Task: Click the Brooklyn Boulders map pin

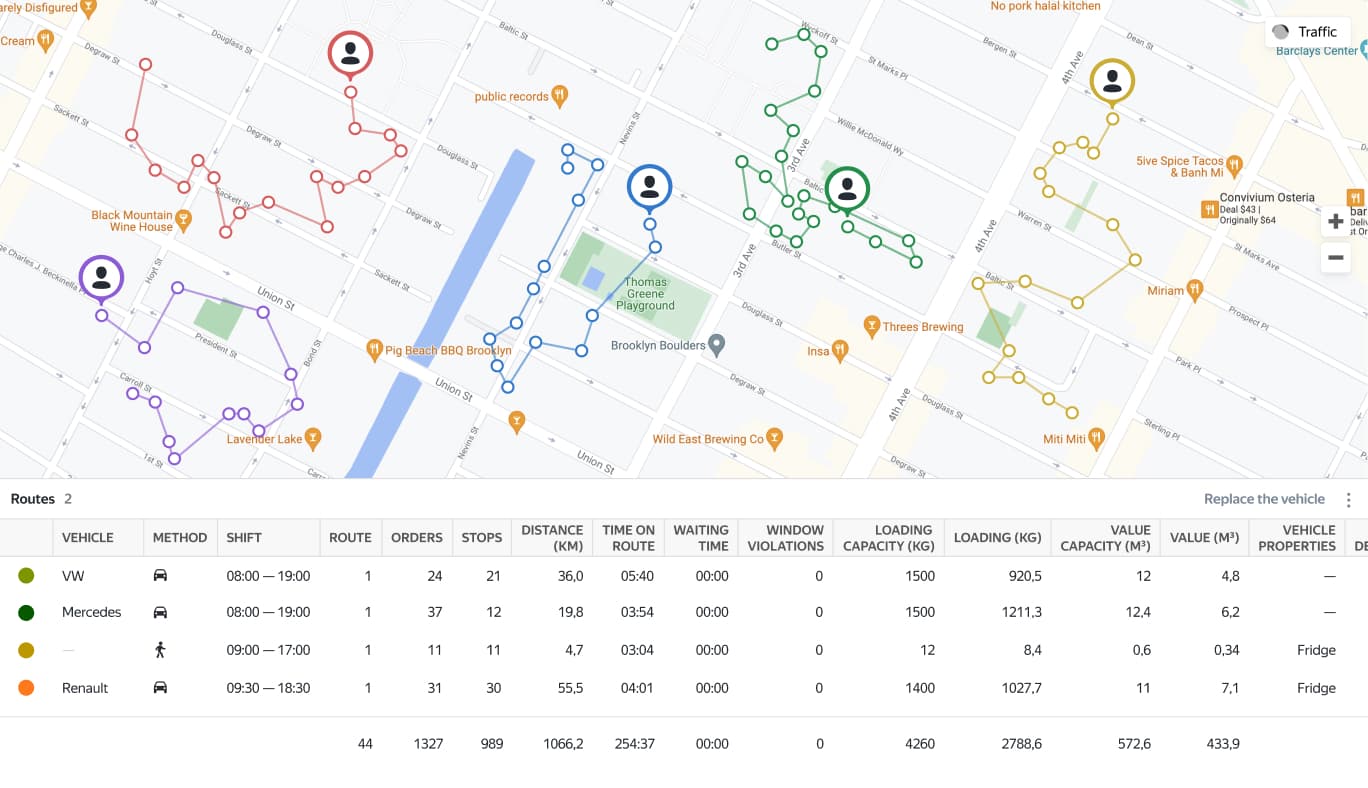Action: coord(716,345)
